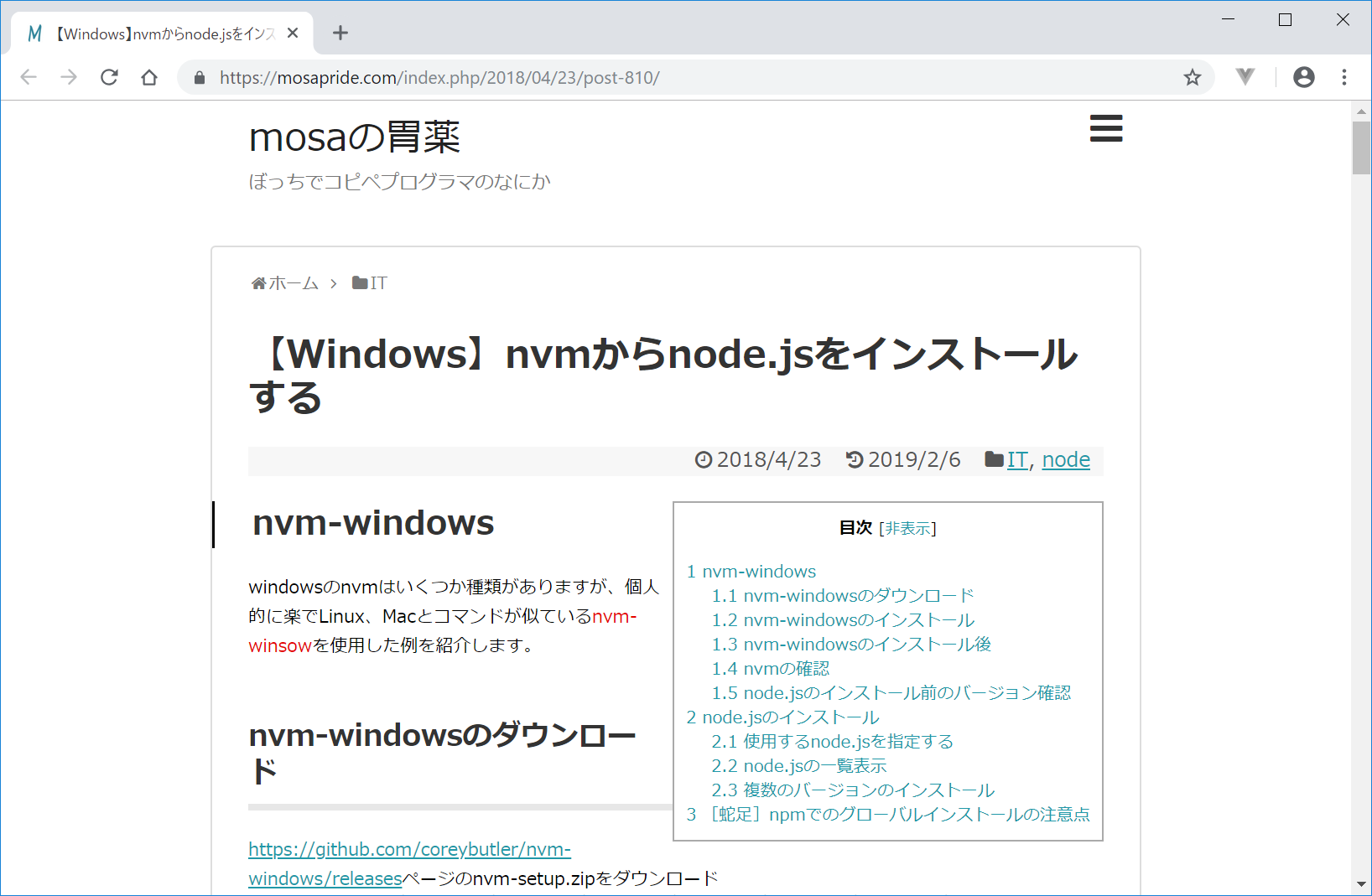Go to contents entry 2.2 node.jsの一覧表示
The height and width of the screenshot is (896, 1372).
(798, 766)
